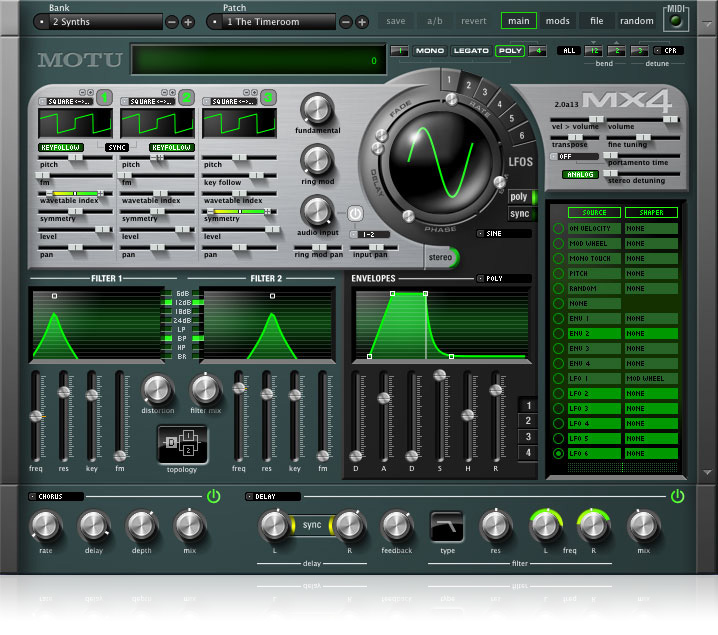Select the MOD WHEEL source radio button
The height and width of the screenshot is (635, 718).
[x=558, y=243]
